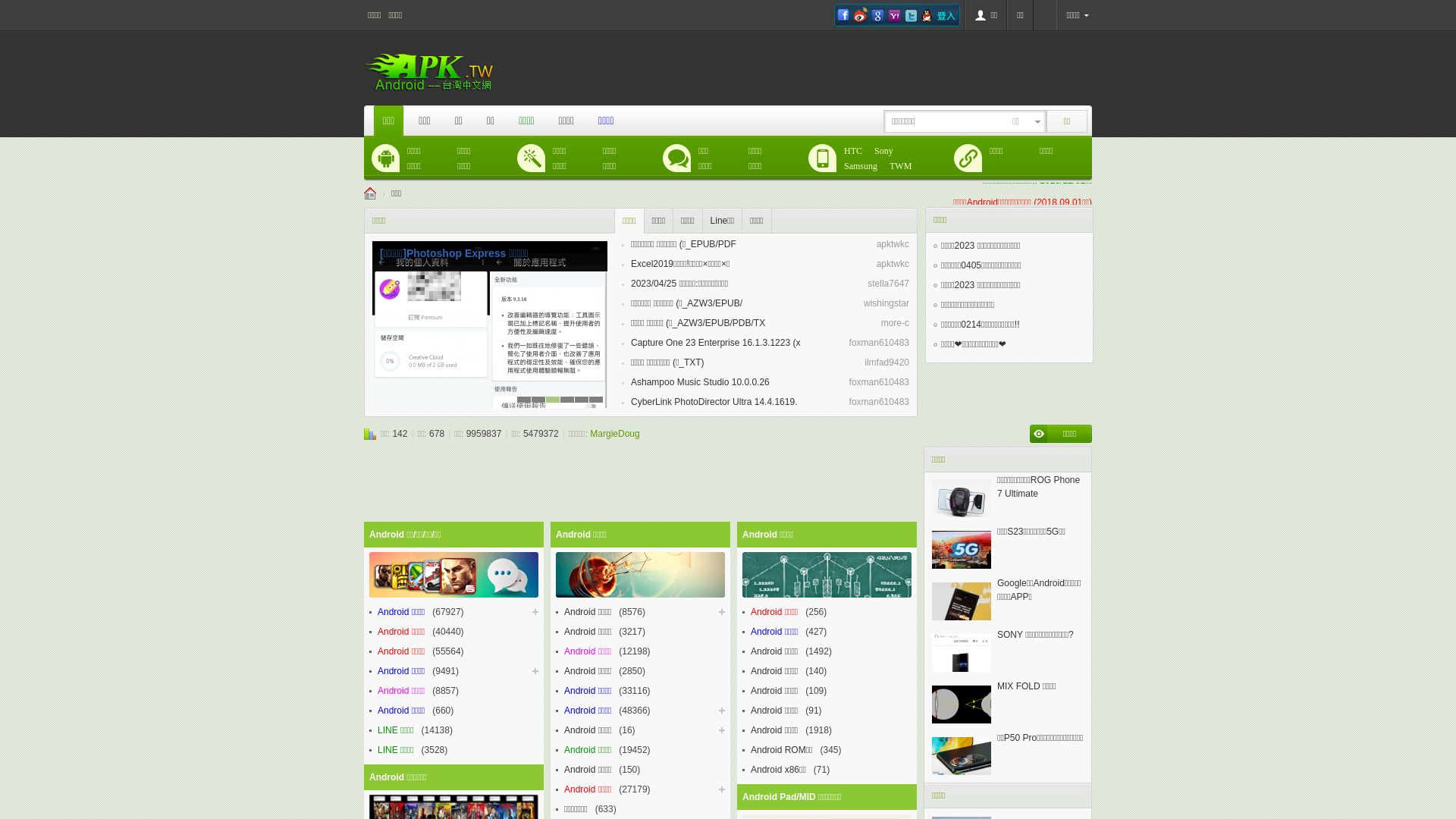Open the TWM link
This screenshot has height=819, width=1456.
[x=901, y=166]
